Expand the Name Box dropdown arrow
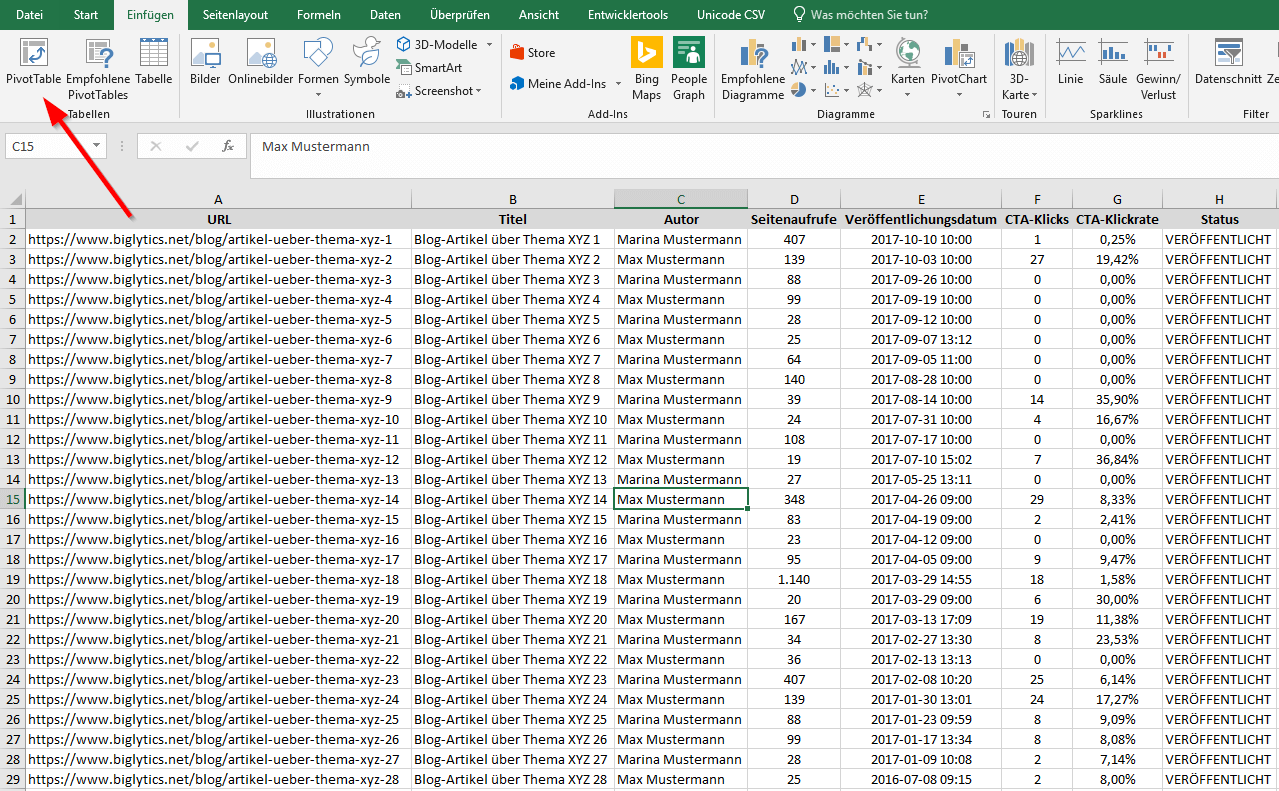This screenshot has height=791, width=1279. (97, 146)
